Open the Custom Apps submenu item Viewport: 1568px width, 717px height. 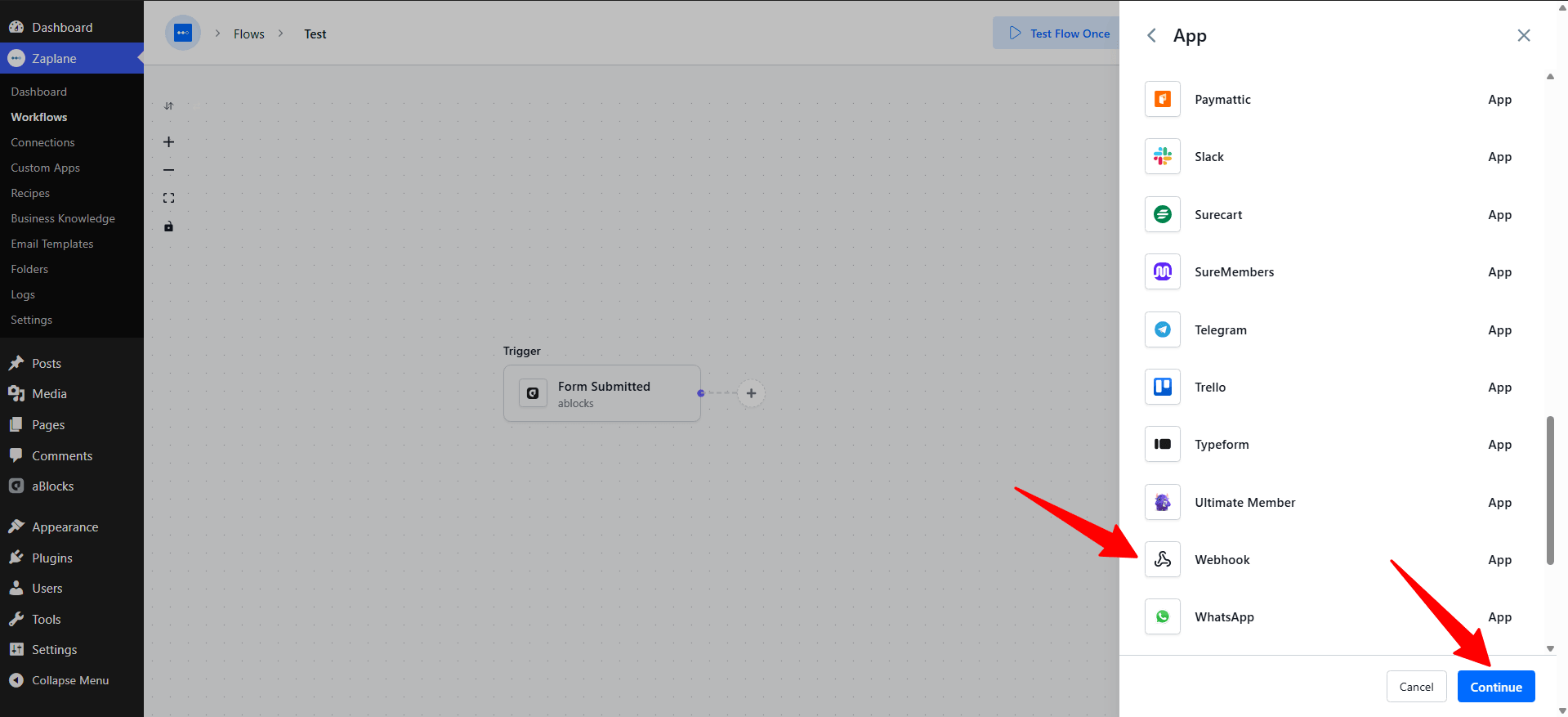click(x=45, y=168)
